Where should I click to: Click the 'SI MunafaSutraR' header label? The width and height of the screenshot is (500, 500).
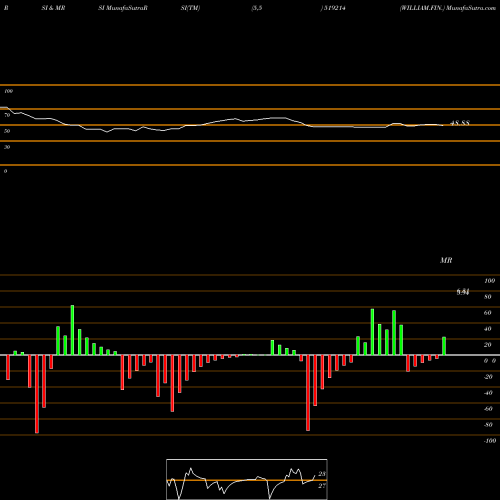coord(123,8)
